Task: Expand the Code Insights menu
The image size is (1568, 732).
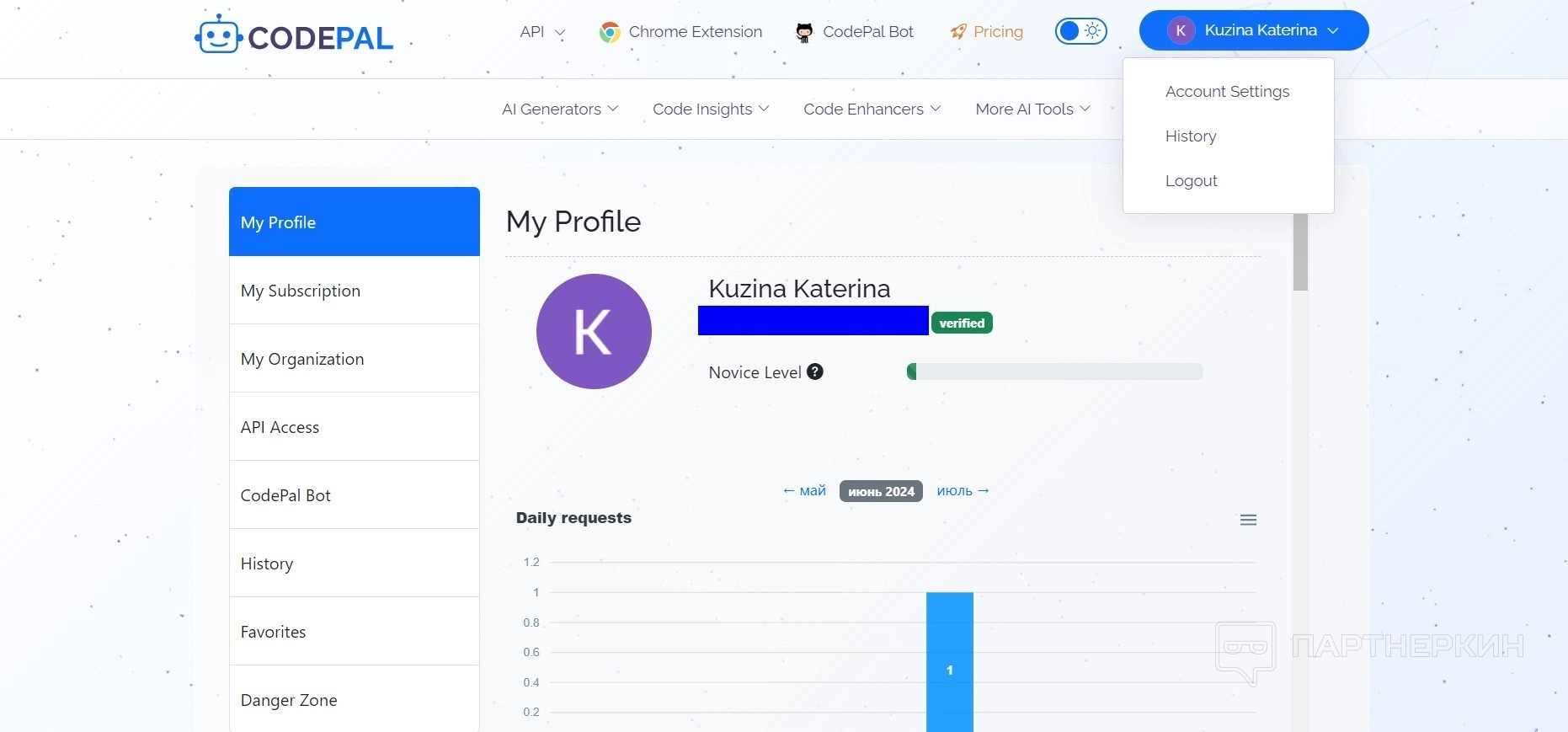Action: tap(711, 110)
